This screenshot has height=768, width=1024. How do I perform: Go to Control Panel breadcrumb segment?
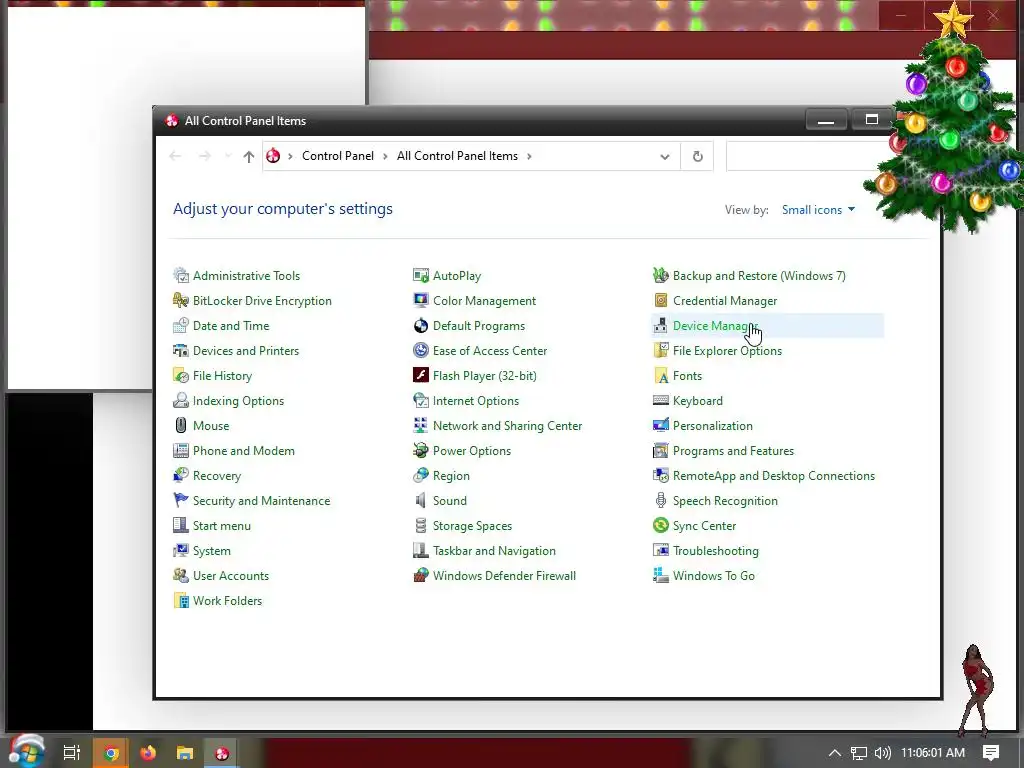[x=338, y=156]
